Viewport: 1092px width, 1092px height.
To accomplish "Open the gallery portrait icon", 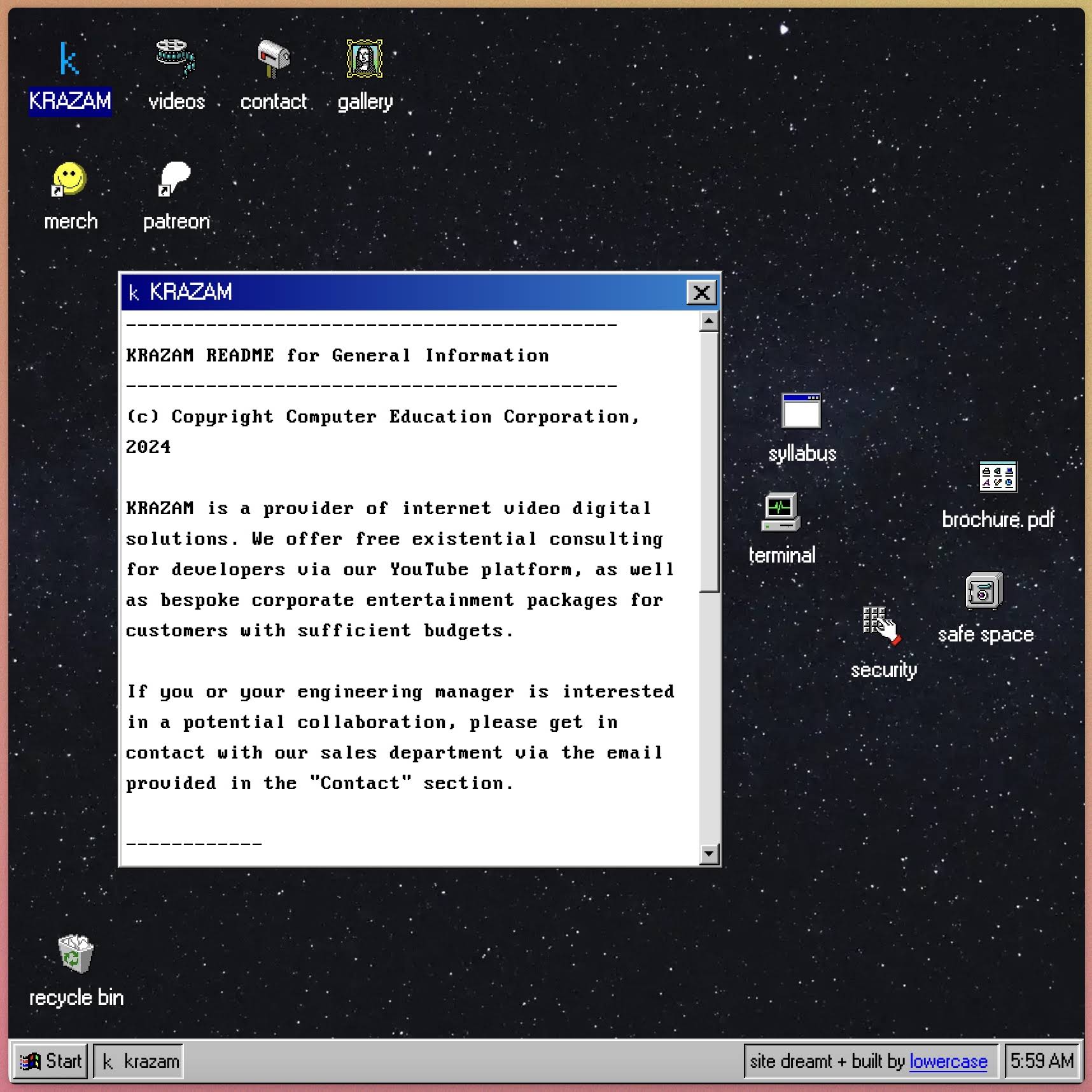I will pos(365,59).
